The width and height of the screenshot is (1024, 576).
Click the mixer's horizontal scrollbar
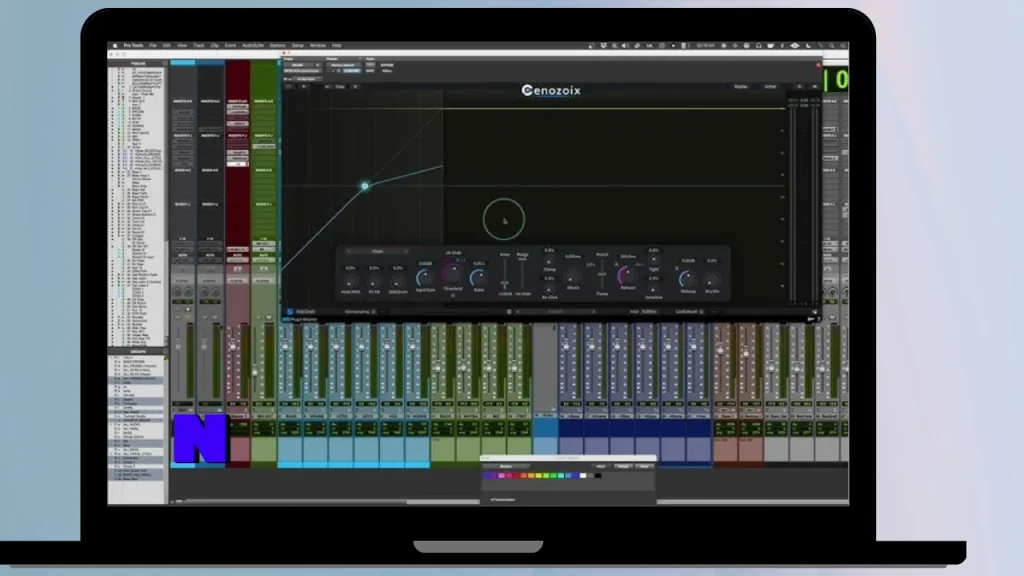pos(295,502)
